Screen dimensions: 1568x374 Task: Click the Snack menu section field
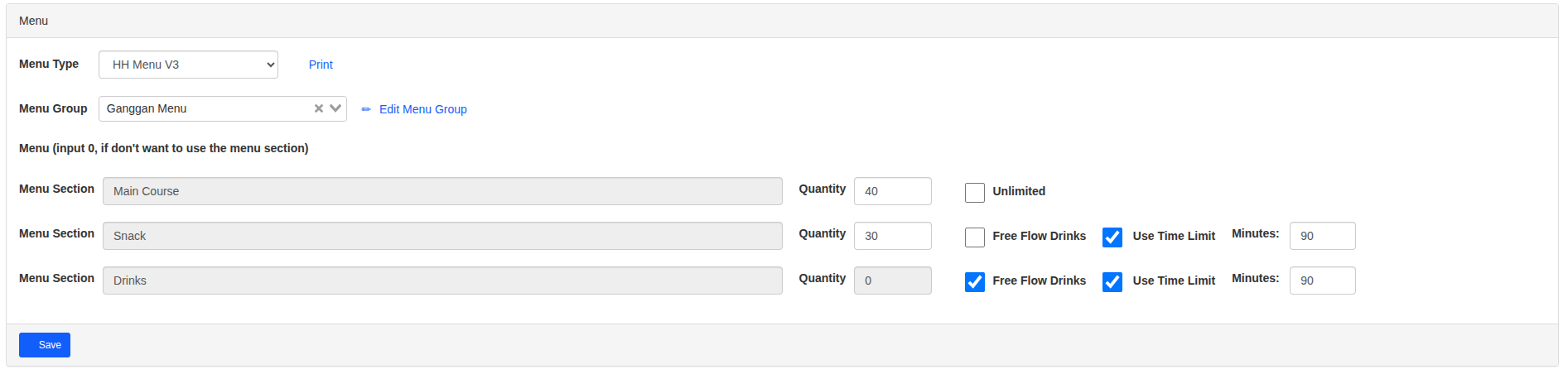point(442,236)
